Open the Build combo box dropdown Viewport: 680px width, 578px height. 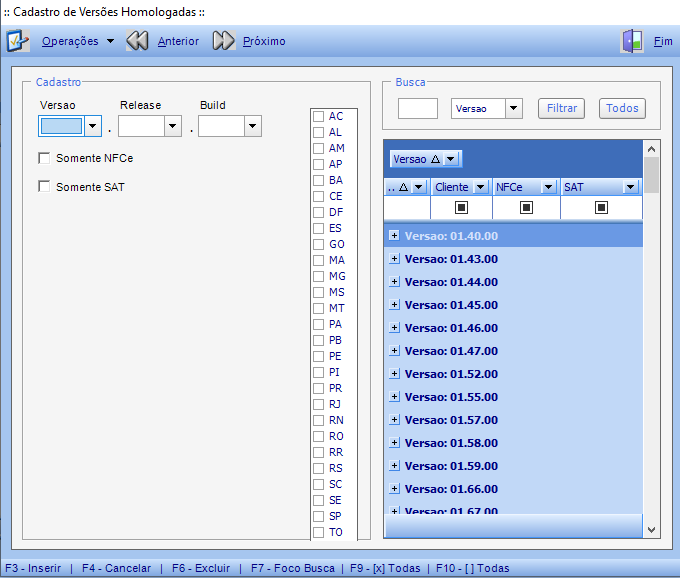[x=252, y=126]
